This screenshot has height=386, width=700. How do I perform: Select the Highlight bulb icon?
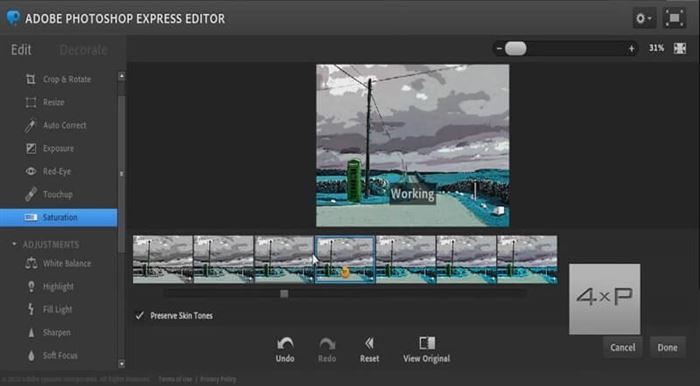coord(31,286)
